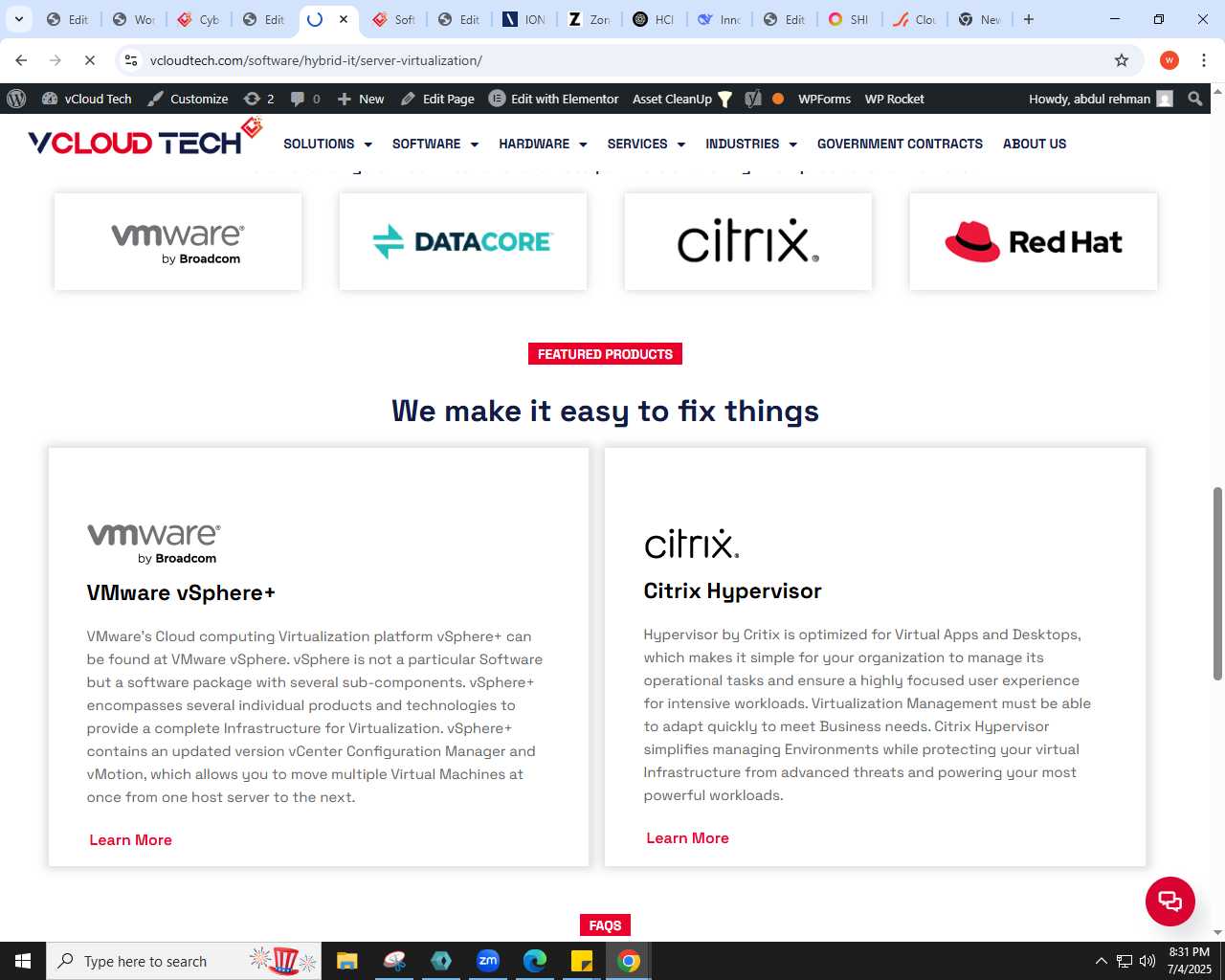Open the red live chat bubble
This screenshot has height=980, width=1225.
click(x=1170, y=901)
